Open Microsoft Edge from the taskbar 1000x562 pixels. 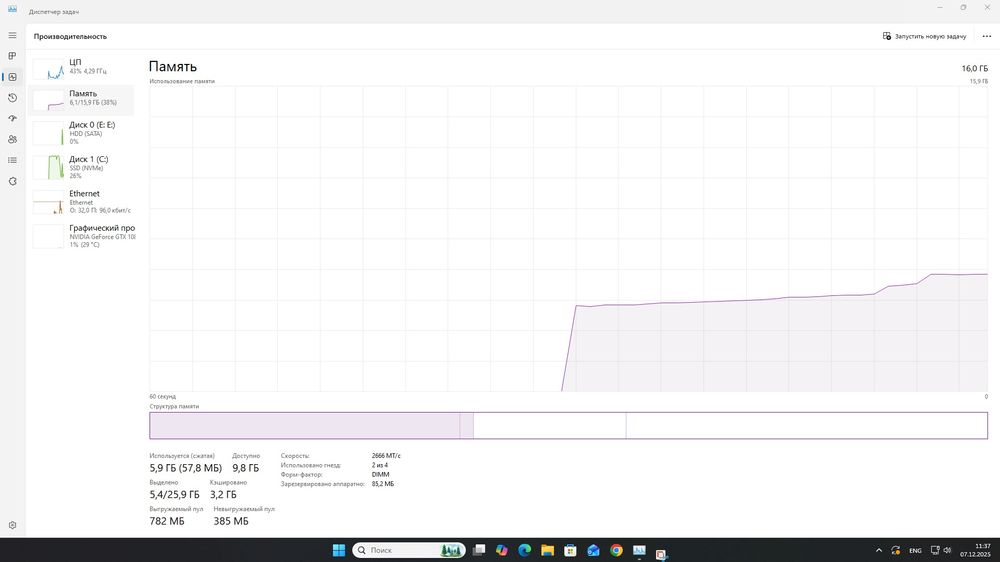click(x=525, y=550)
